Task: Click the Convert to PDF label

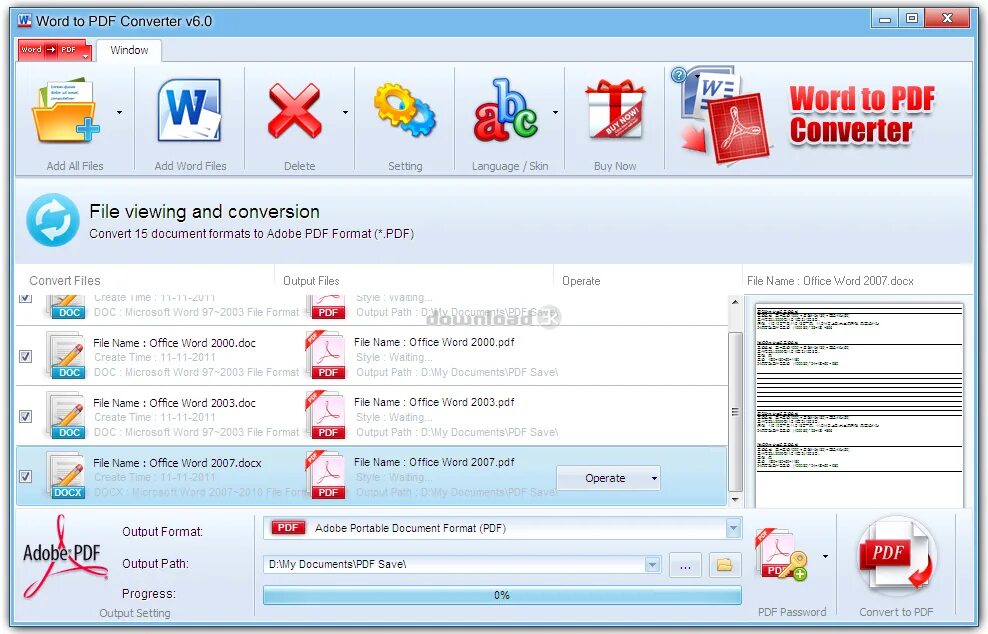Action: (x=896, y=612)
